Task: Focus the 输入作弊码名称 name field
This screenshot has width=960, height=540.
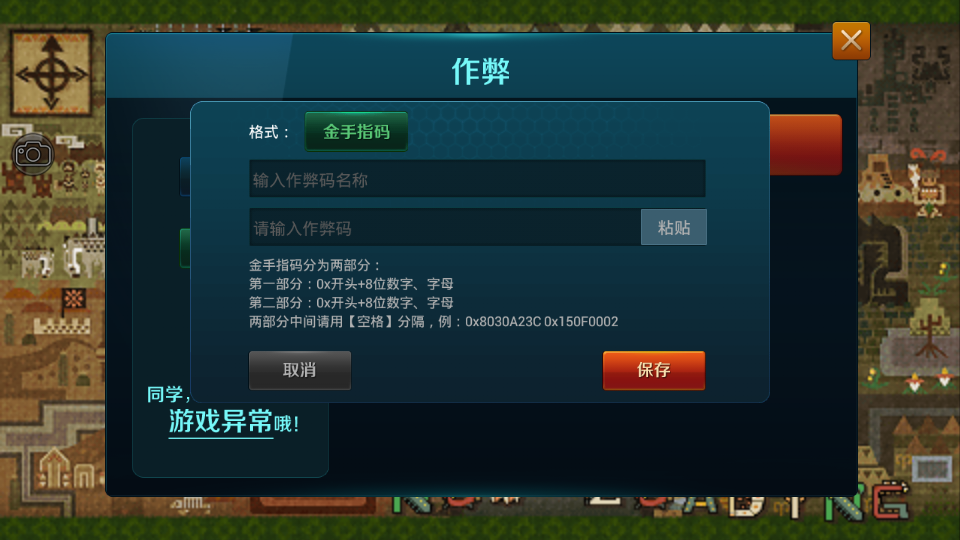Action: 477,179
